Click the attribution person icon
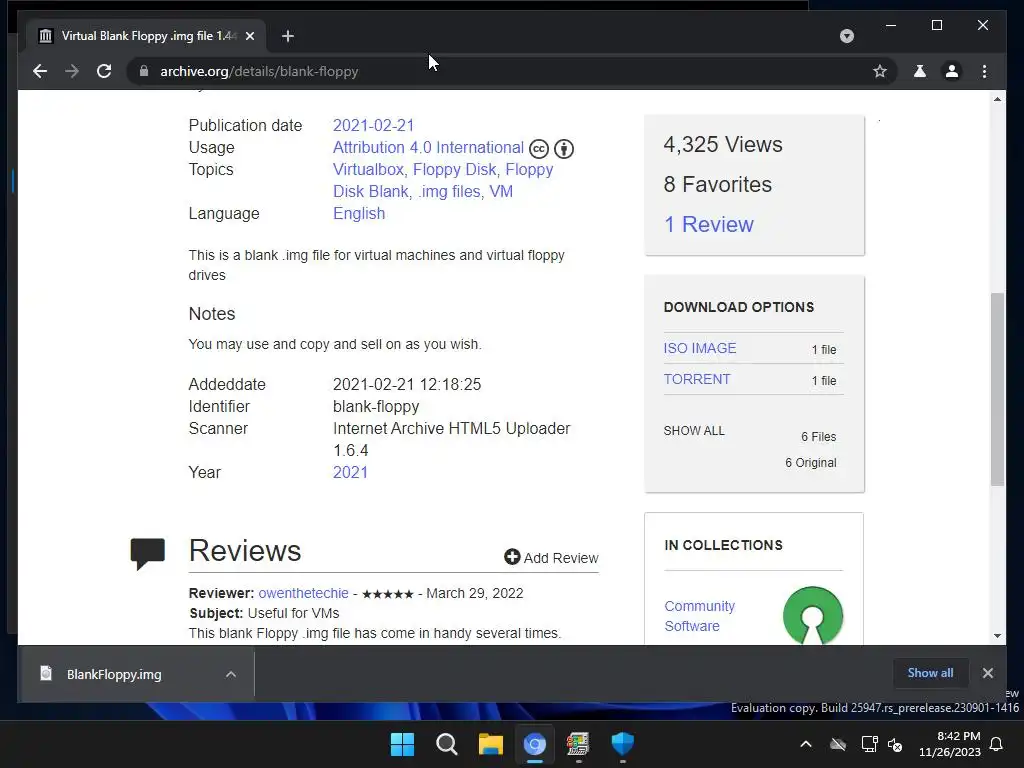 tap(564, 149)
